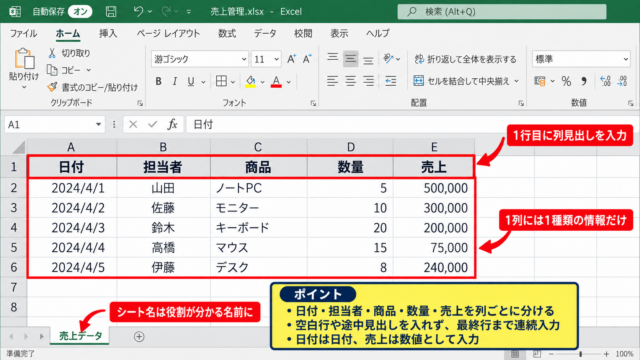Open the Undo history dropdown arrow
This screenshot has width=640, height=360.
(x=150, y=12)
